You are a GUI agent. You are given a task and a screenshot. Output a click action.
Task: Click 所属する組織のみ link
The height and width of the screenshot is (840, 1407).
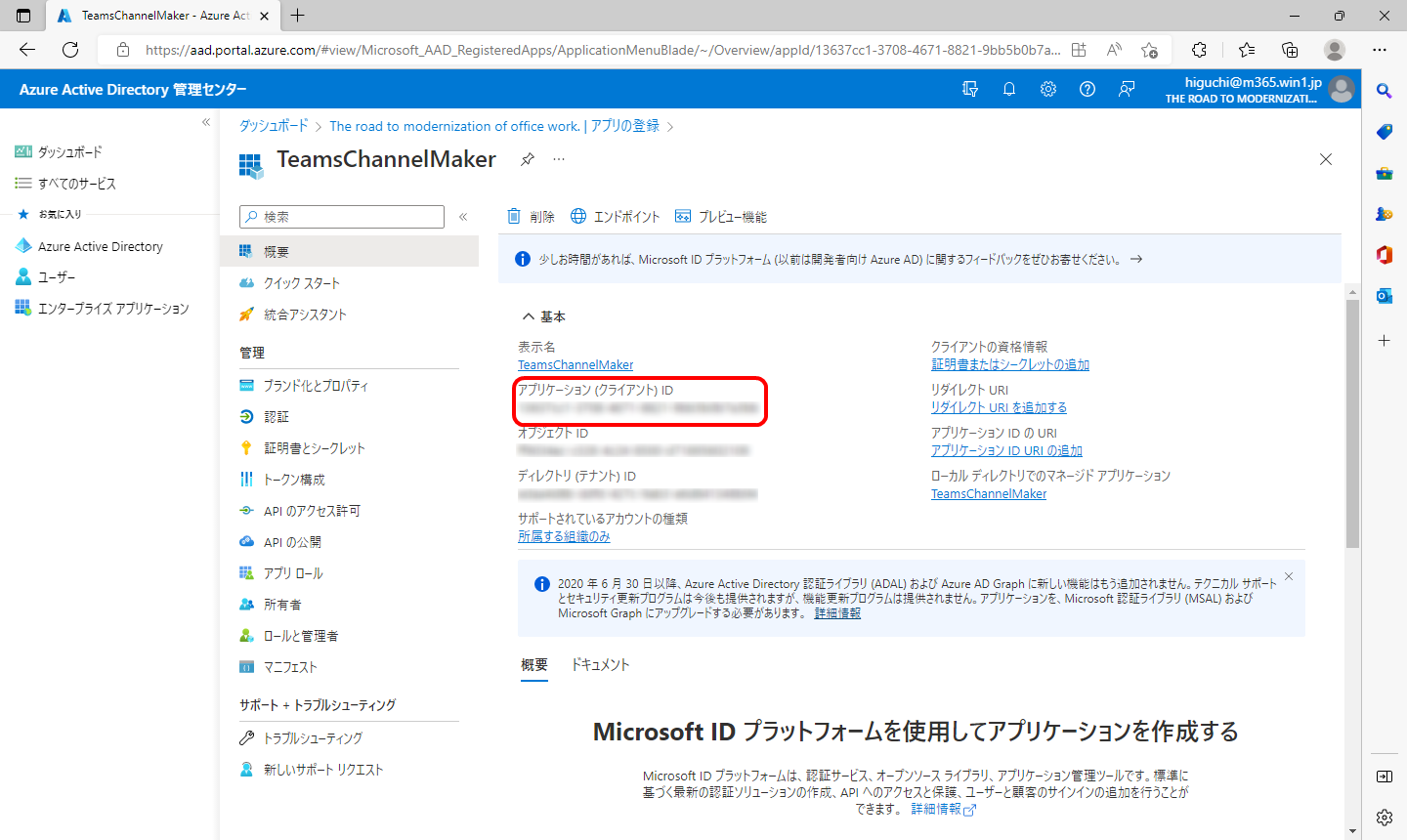(x=564, y=537)
